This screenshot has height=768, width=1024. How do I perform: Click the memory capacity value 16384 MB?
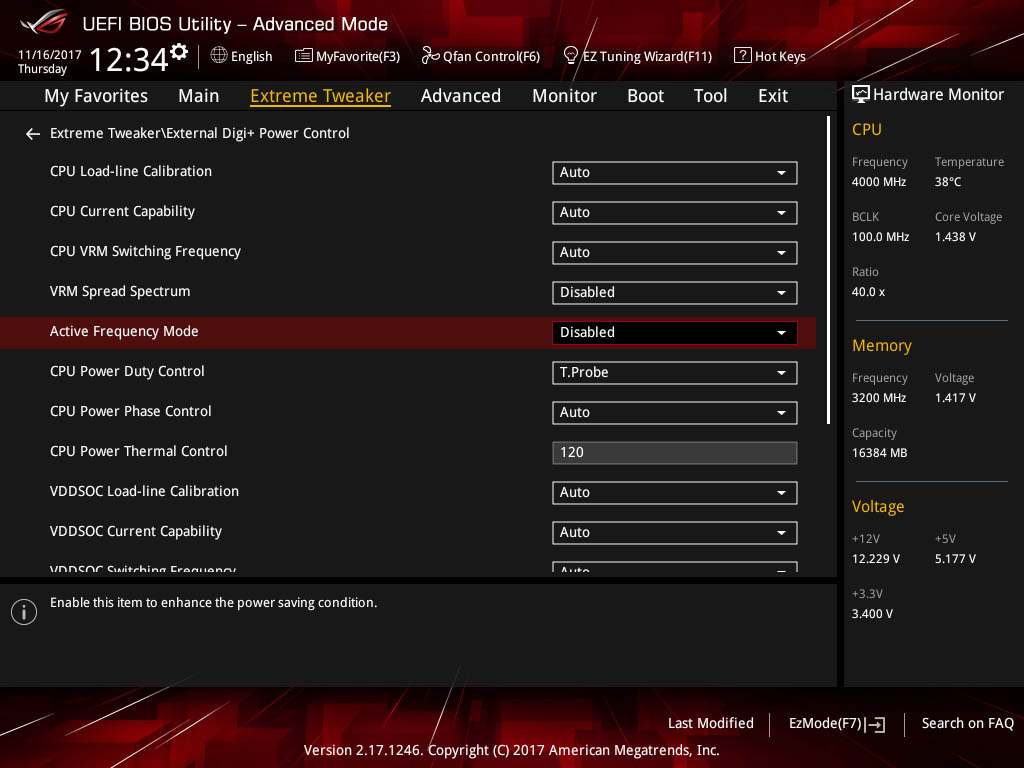(x=880, y=453)
